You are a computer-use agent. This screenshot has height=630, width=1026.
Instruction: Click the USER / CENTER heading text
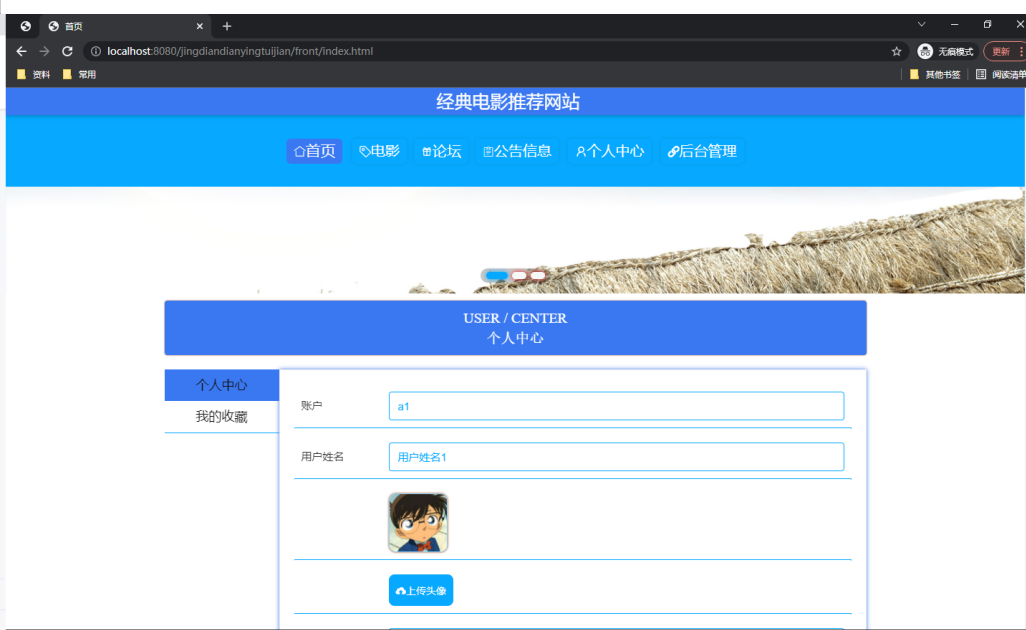click(515, 319)
